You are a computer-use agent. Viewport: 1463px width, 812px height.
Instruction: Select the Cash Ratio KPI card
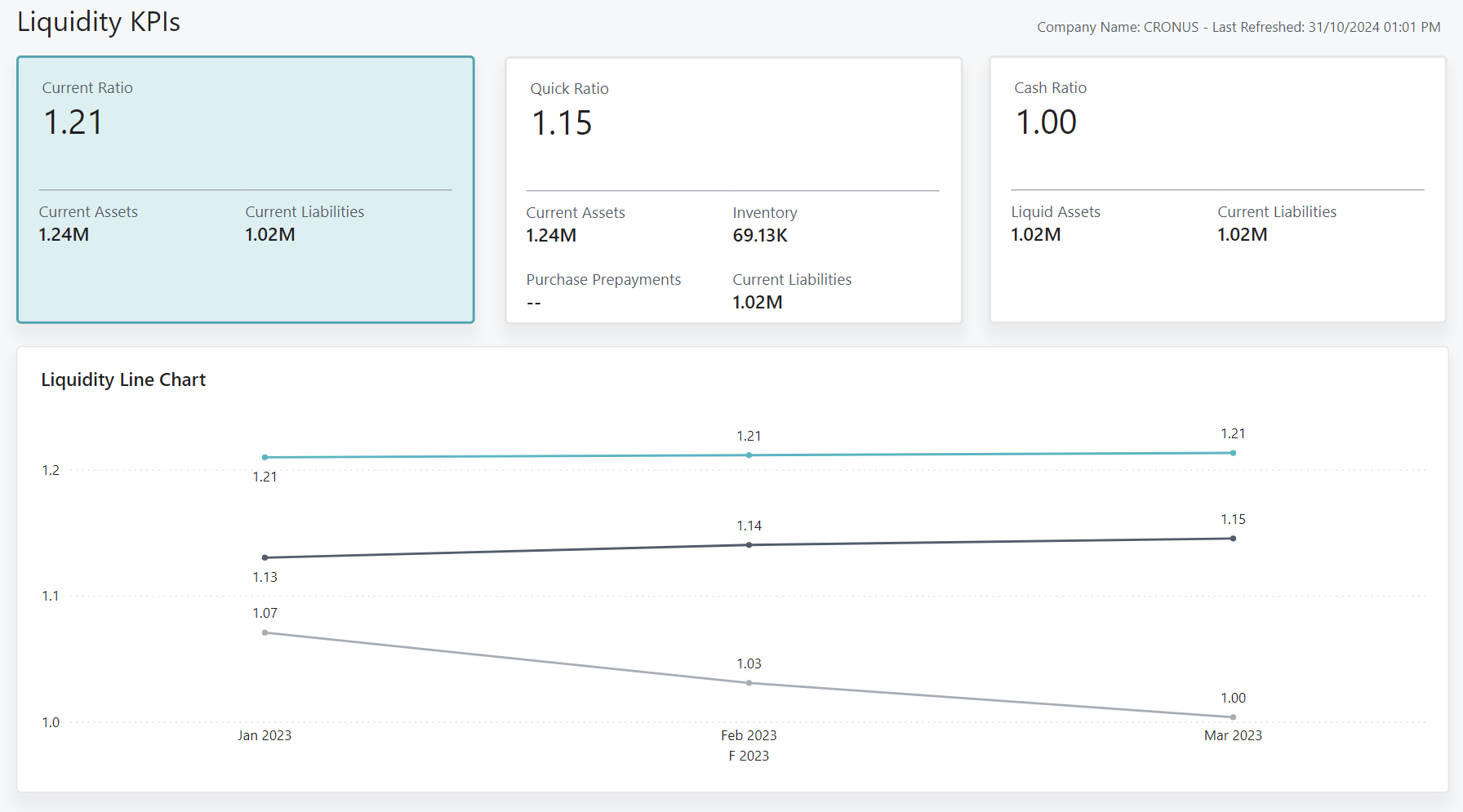1216,189
